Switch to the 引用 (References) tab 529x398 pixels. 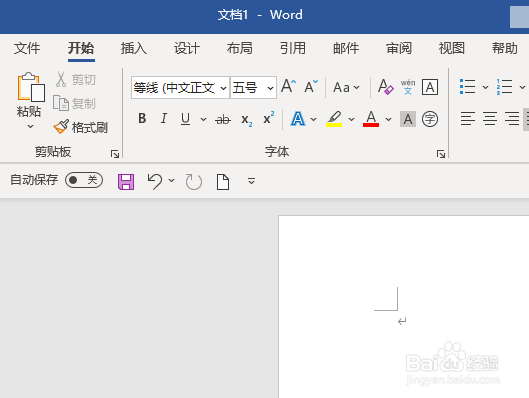point(293,48)
